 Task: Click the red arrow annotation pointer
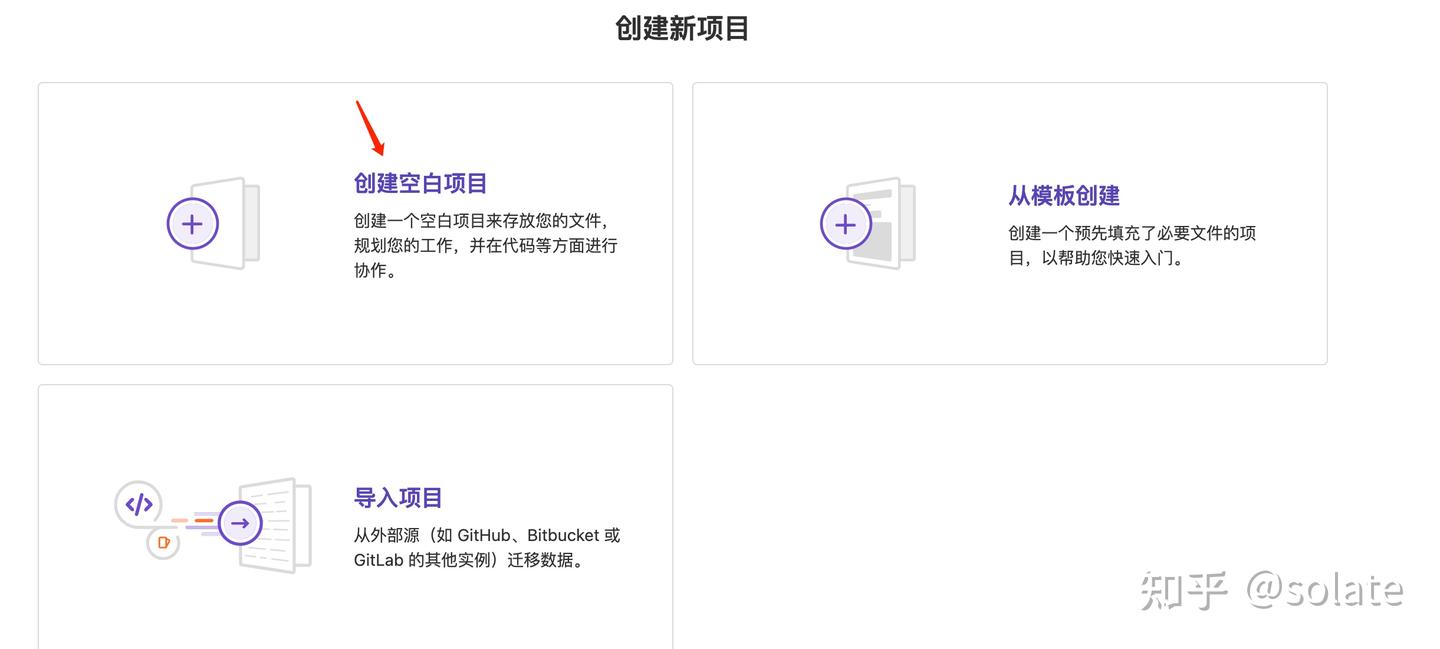tap(370, 124)
